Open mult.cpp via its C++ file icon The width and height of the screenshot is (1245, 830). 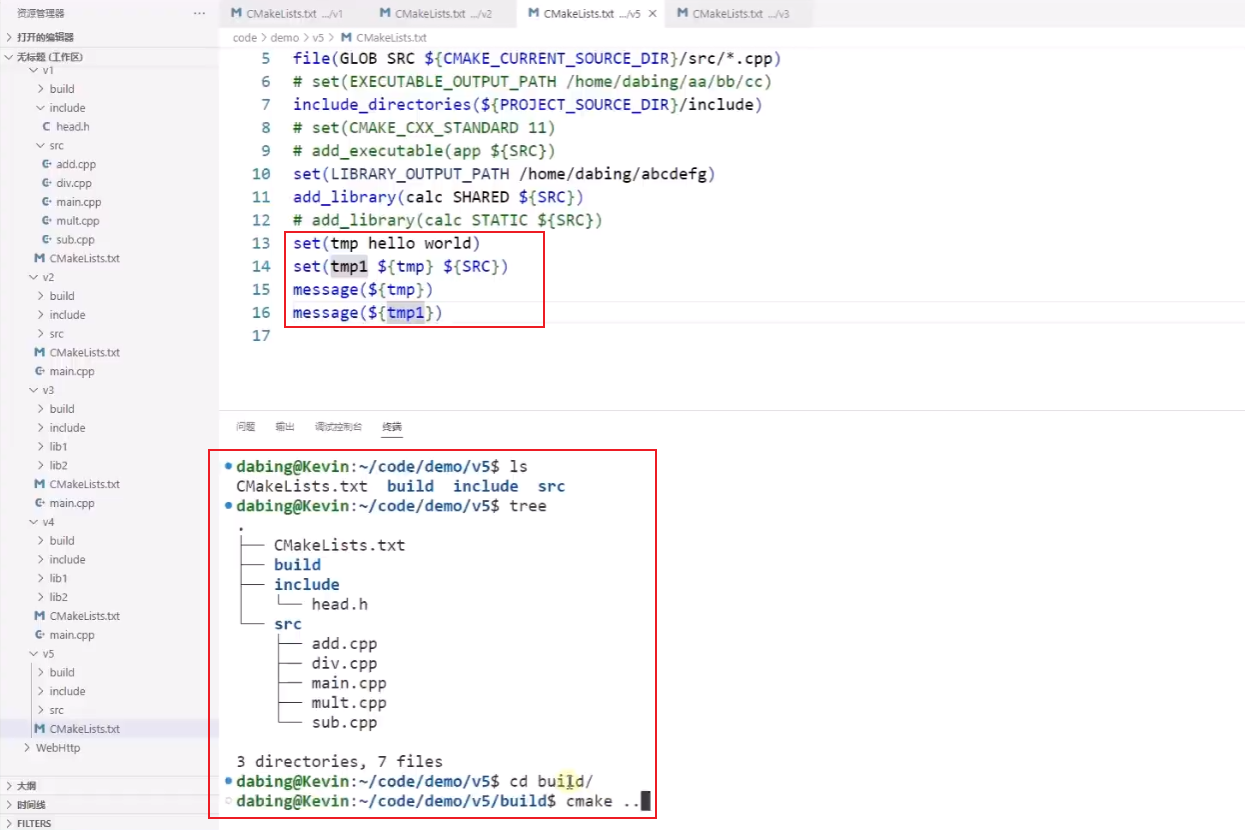click(x=47, y=220)
